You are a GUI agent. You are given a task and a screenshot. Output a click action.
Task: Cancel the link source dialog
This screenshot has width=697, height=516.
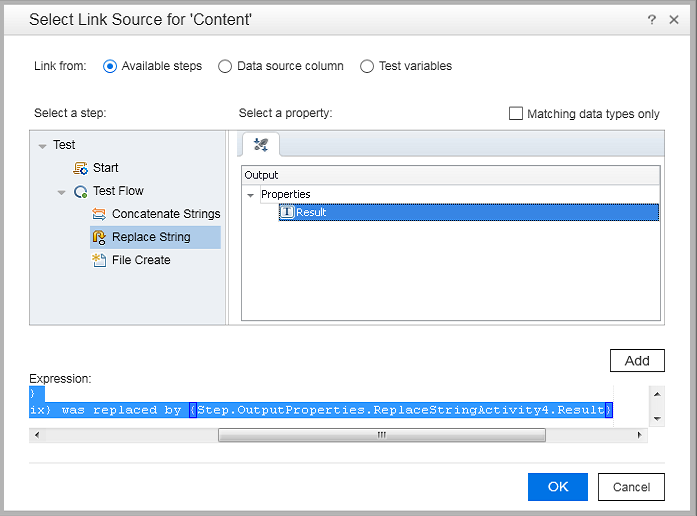pyautogui.click(x=631, y=487)
